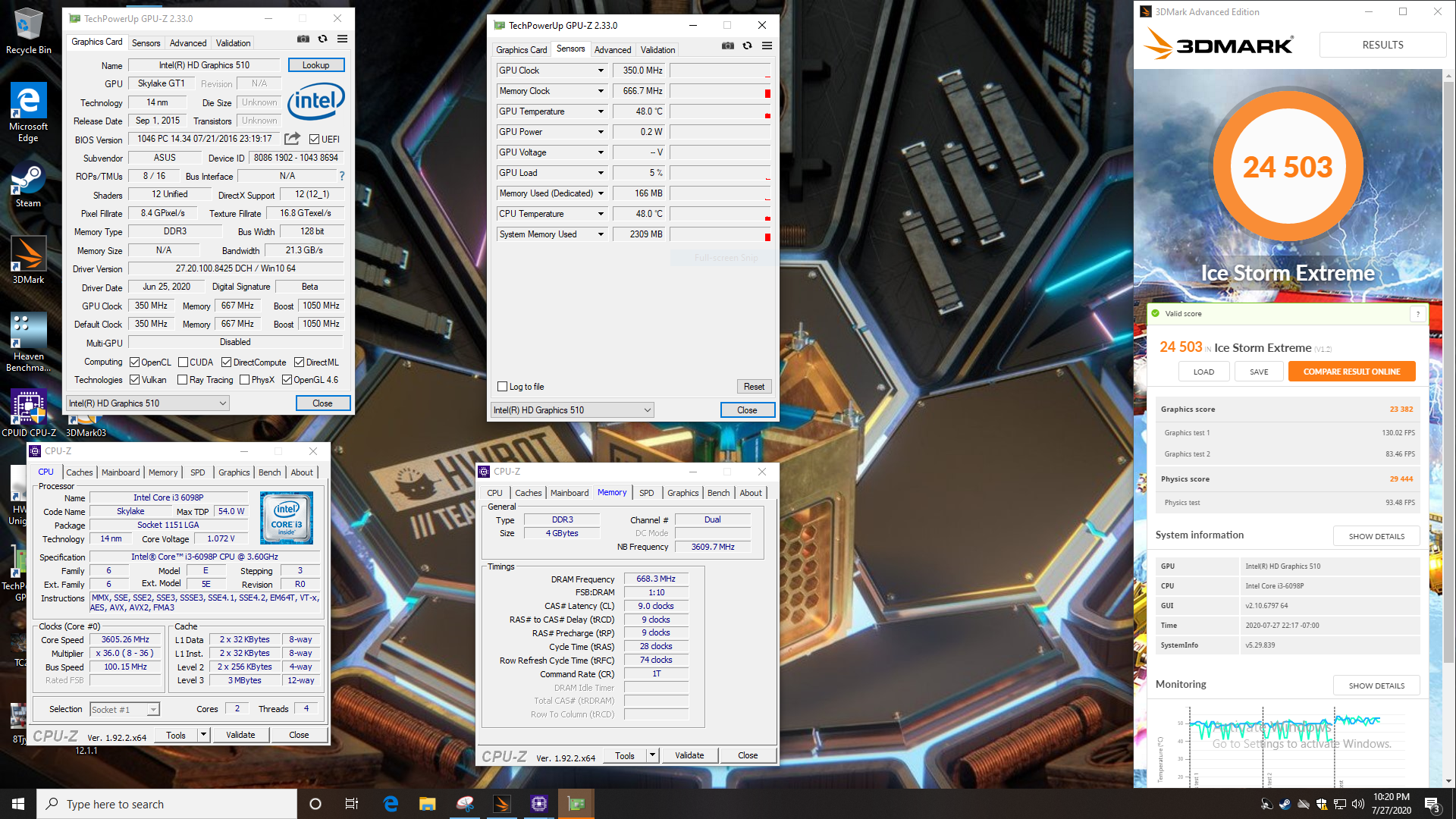Screen dimensions: 1456x819
Task: Open 3DMark desktop shortcut
Action: [x=28, y=260]
